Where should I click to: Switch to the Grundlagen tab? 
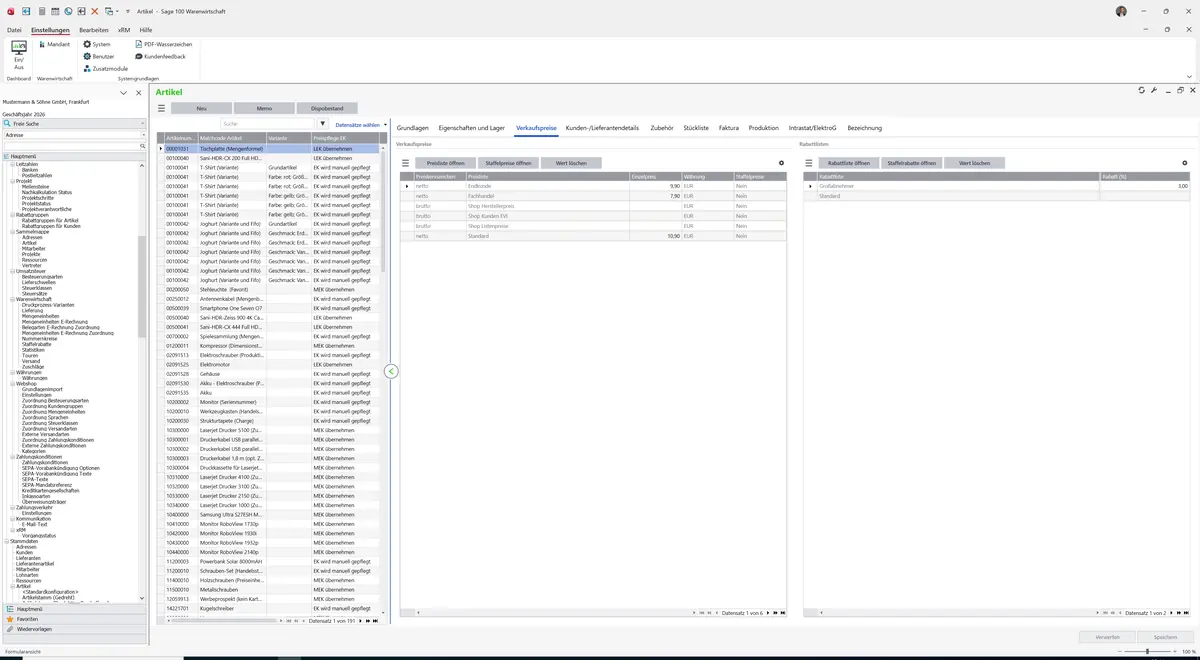coord(413,128)
